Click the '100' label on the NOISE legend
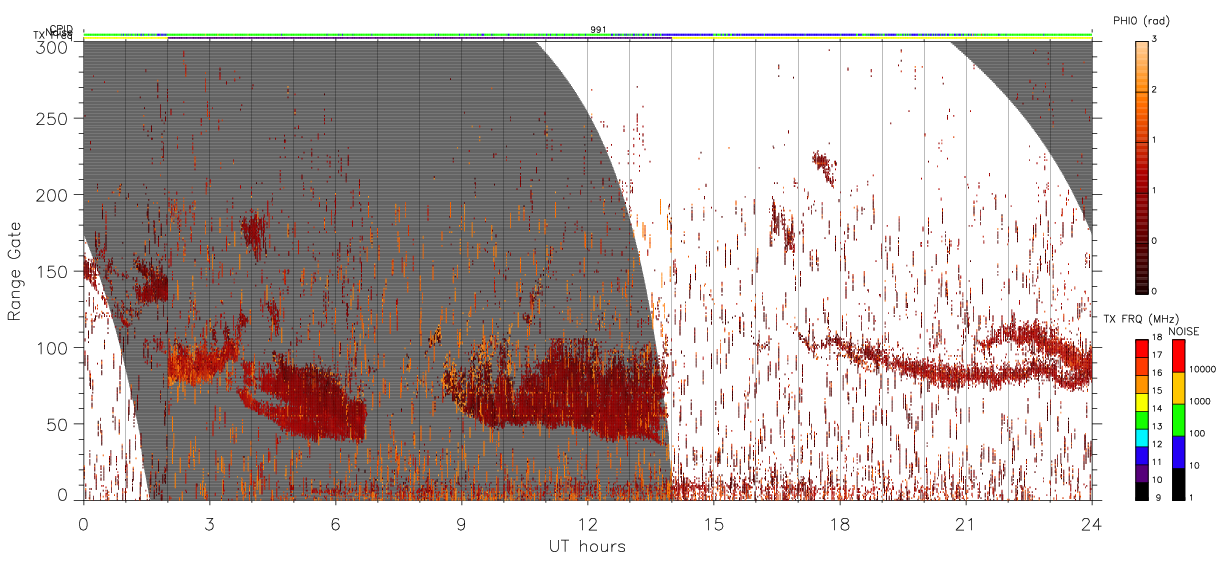Image resolution: width=1228 pixels, height=567 pixels. (x=1197, y=434)
